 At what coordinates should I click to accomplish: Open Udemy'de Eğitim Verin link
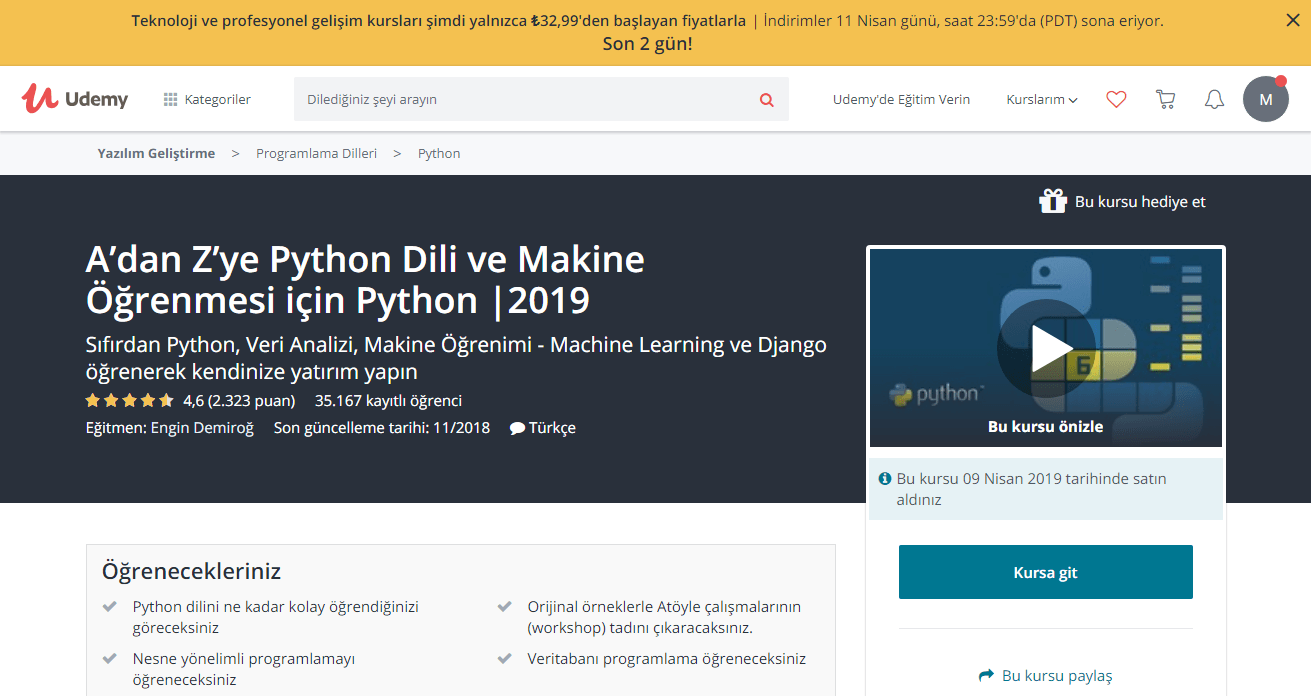coord(901,99)
